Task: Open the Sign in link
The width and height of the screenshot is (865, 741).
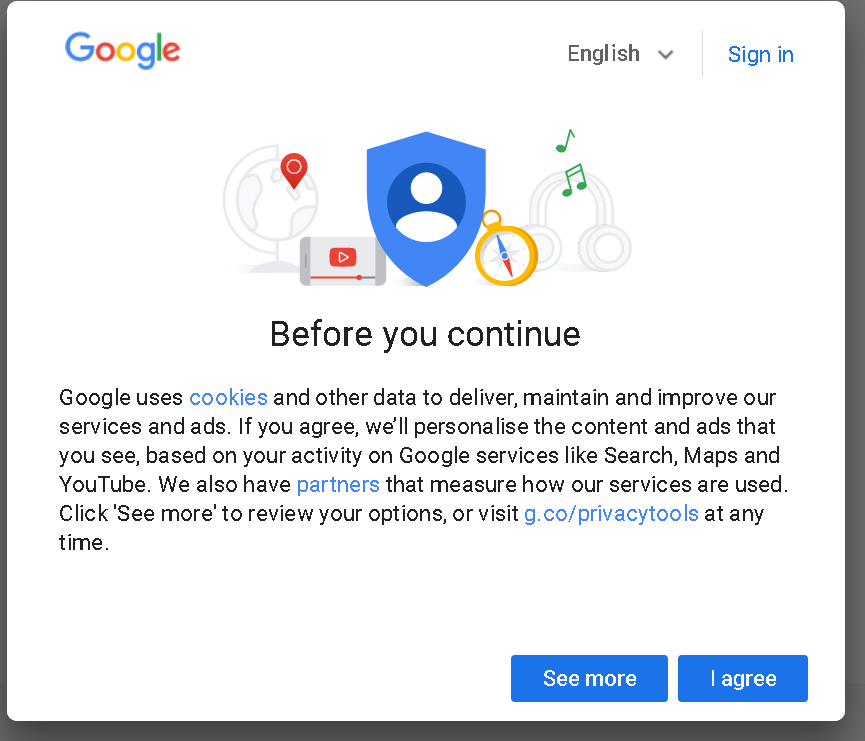Action: (760, 55)
